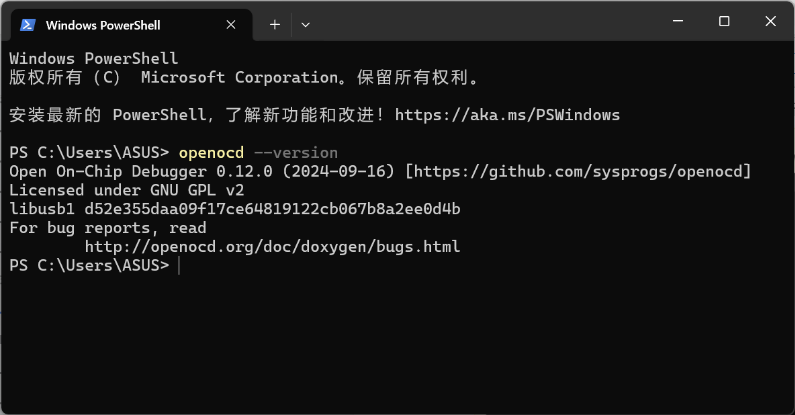Click the For bug reports, read line

tap(107, 228)
